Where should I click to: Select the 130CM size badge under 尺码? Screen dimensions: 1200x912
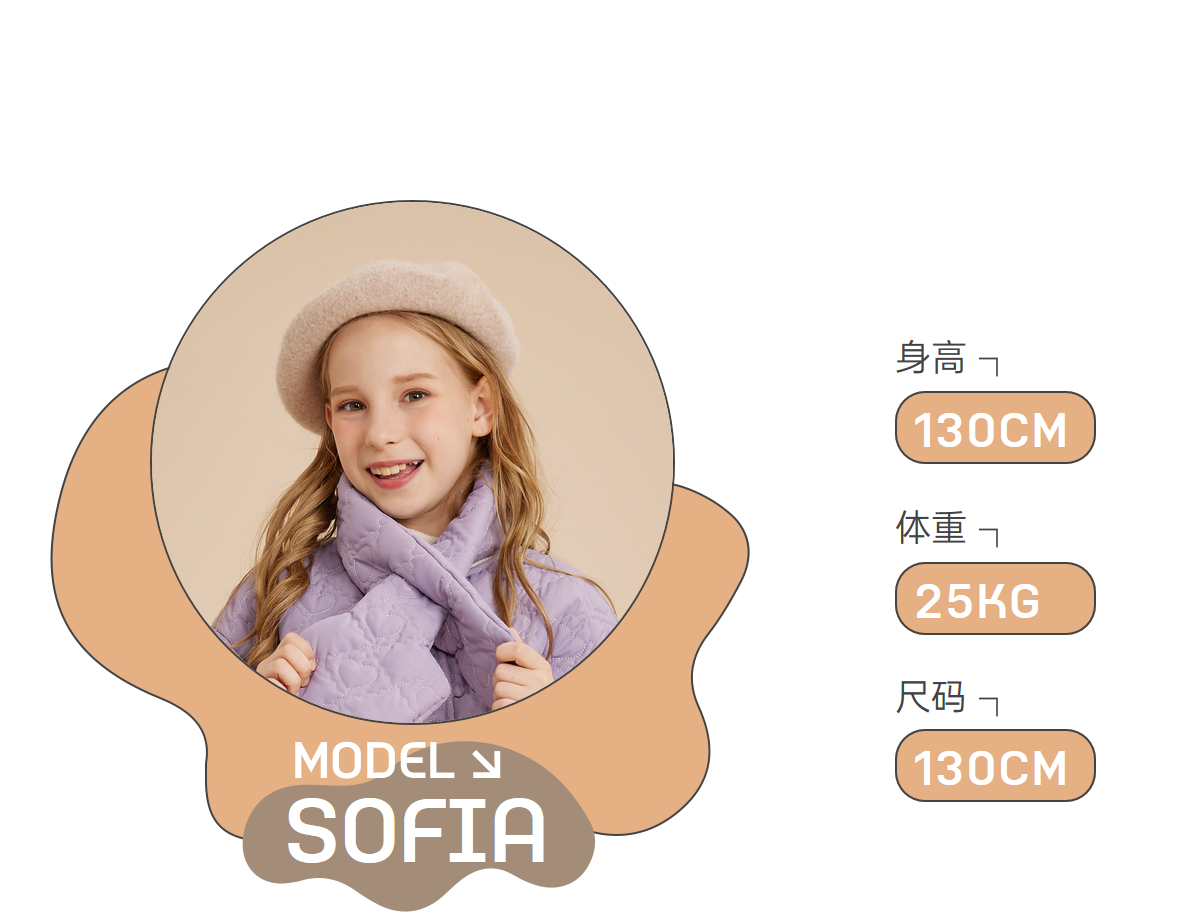(995, 766)
